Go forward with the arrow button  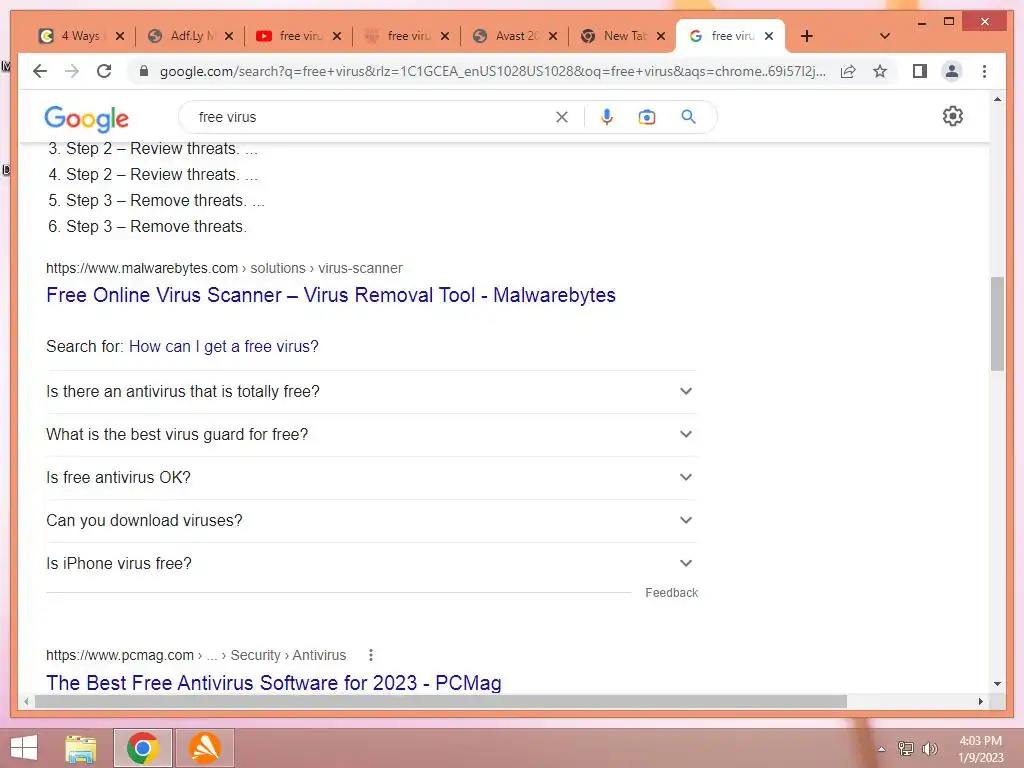pyautogui.click(x=72, y=71)
